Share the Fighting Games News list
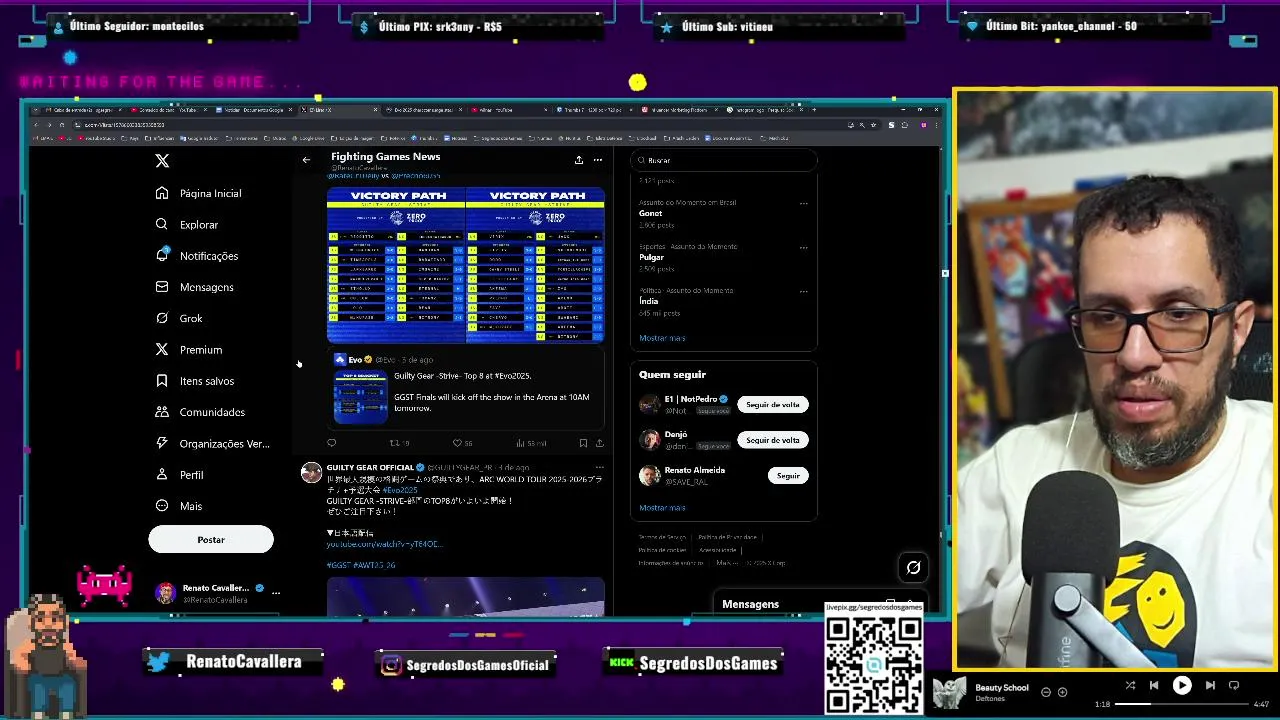The width and height of the screenshot is (1280, 720). point(578,160)
